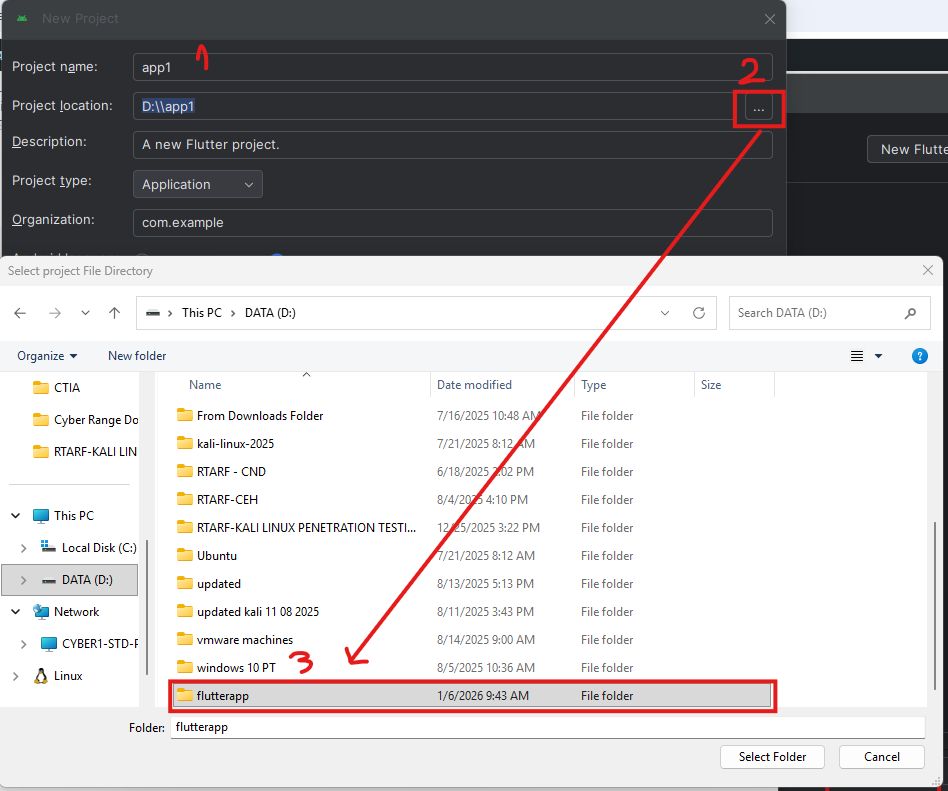Expand Local Disk (C:) tree node
Viewport: 948px width, 791px height.
tap(24, 548)
